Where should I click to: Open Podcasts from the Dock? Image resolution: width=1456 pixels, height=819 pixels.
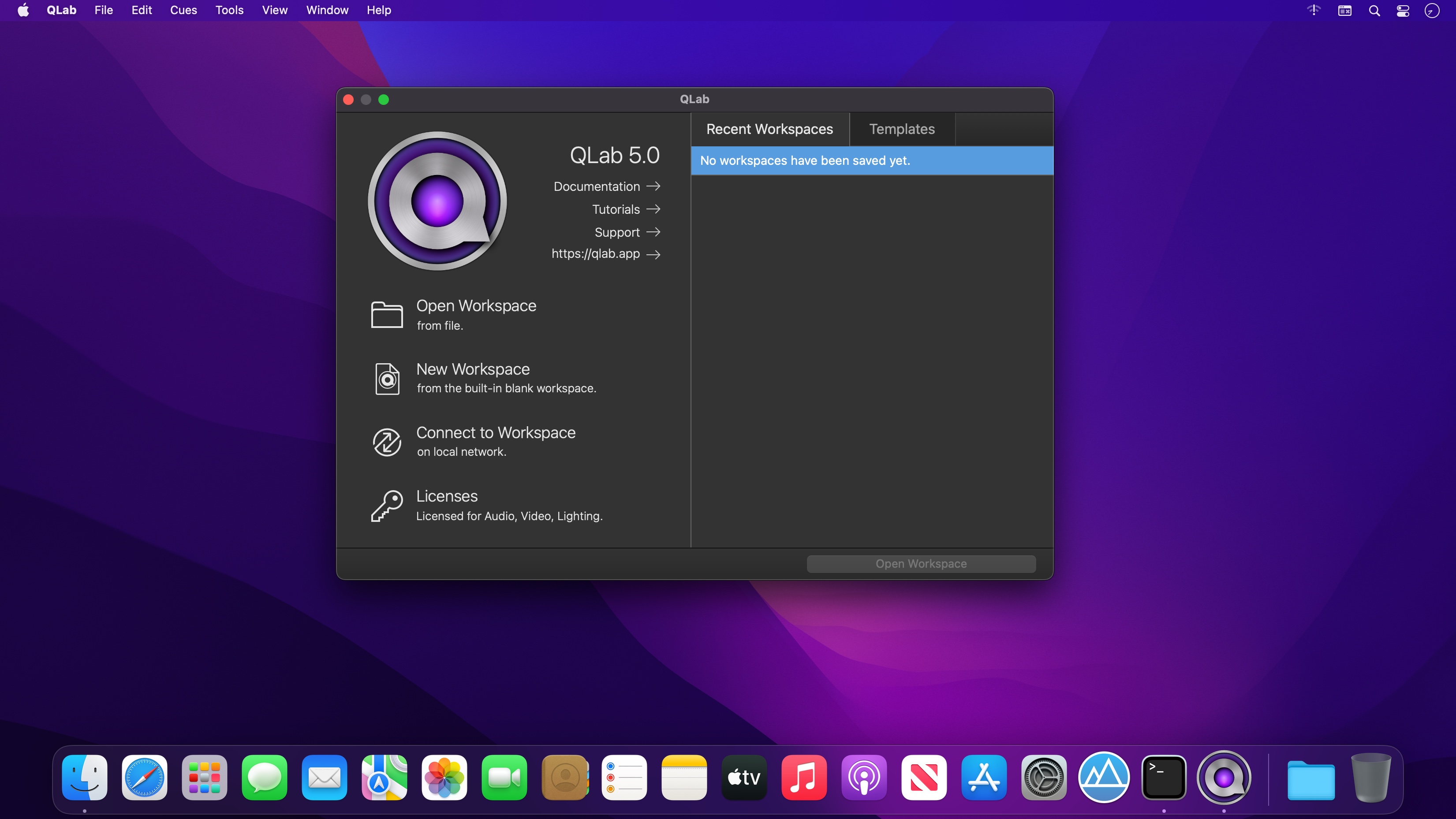tap(864, 777)
